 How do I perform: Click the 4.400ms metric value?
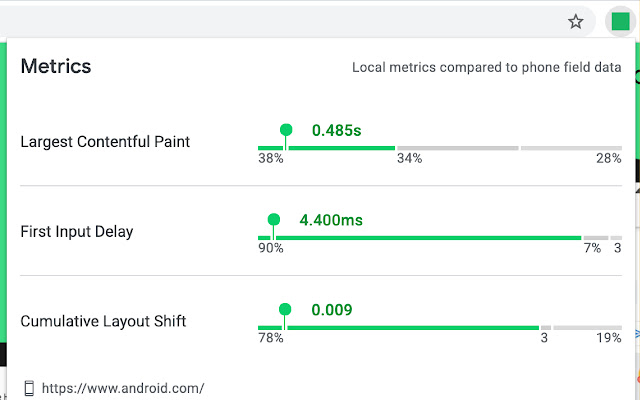click(x=331, y=220)
